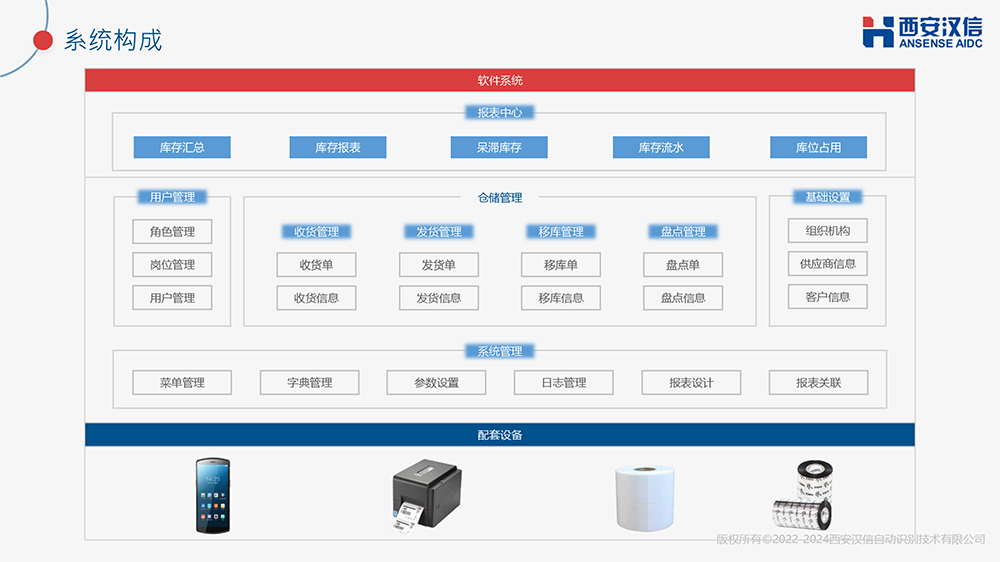Select the 收货管理 section label
The image size is (1000, 562).
pos(316,231)
